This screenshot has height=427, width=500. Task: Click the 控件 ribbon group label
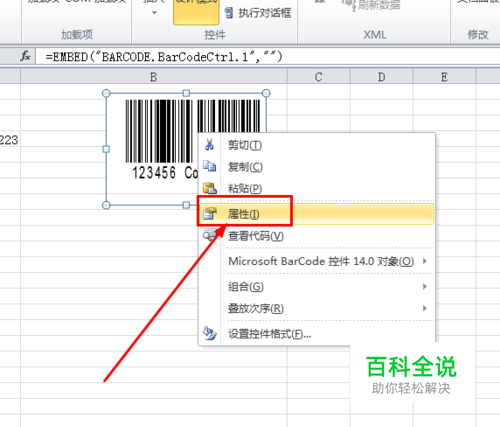(215, 35)
